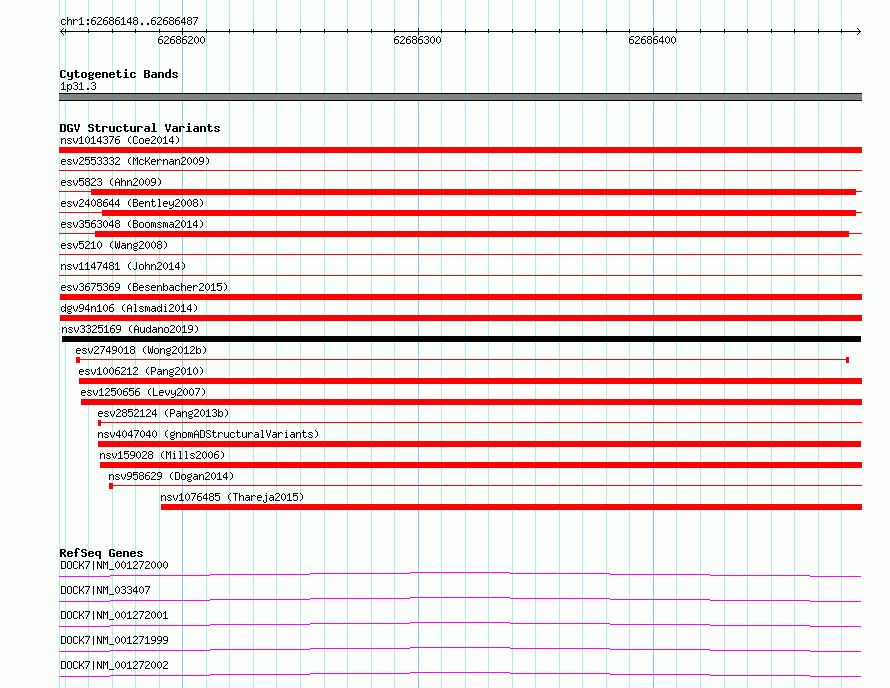The height and width of the screenshot is (688, 890).
Task: Click the ruler's right arrow end
Action: pyautogui.click(x=858, y=31)
